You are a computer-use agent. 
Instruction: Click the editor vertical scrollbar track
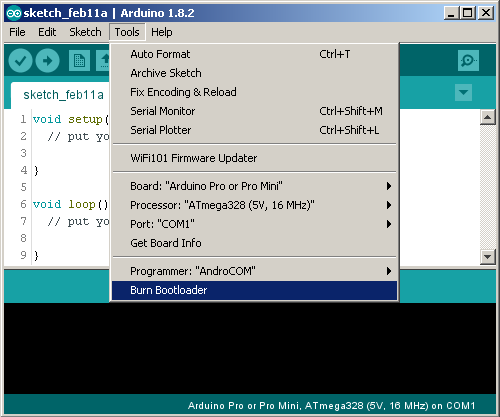pyautogui.click(x=488, y=187)
